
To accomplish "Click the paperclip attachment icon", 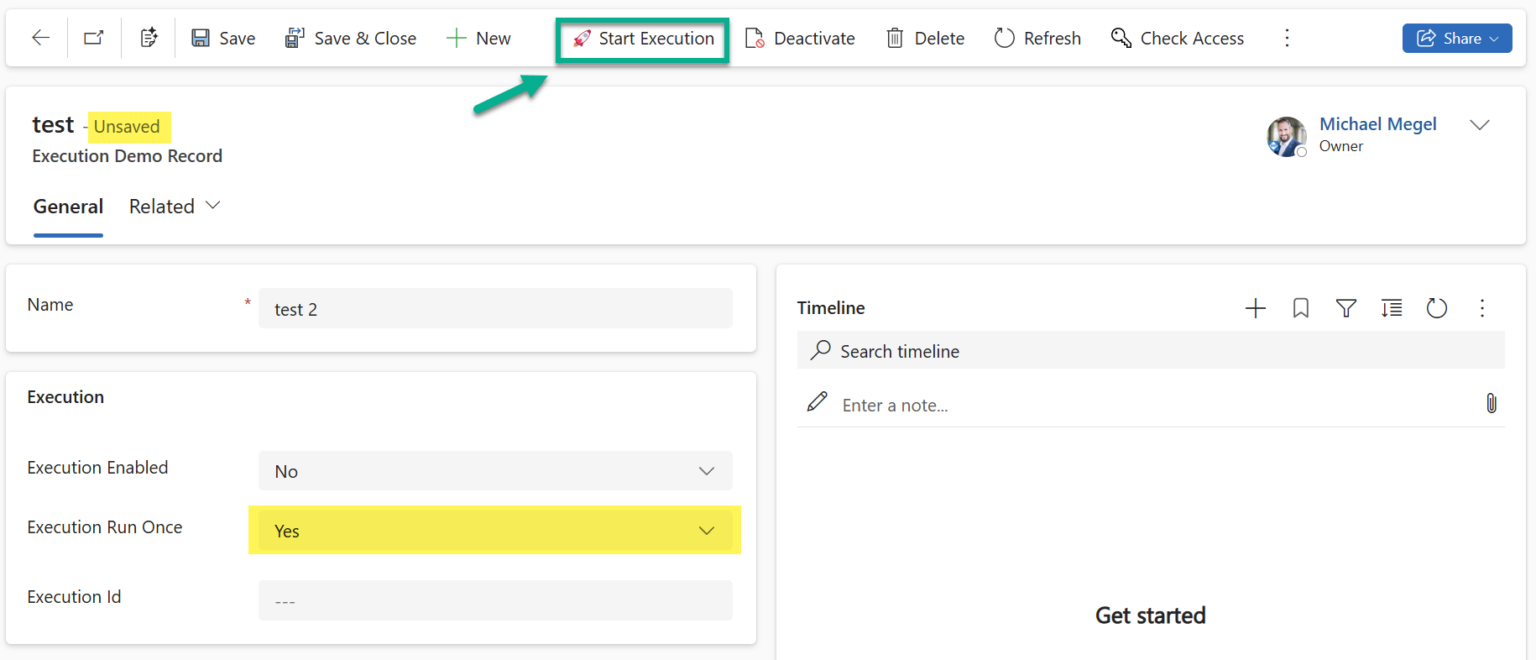I will coord(1490,403).
